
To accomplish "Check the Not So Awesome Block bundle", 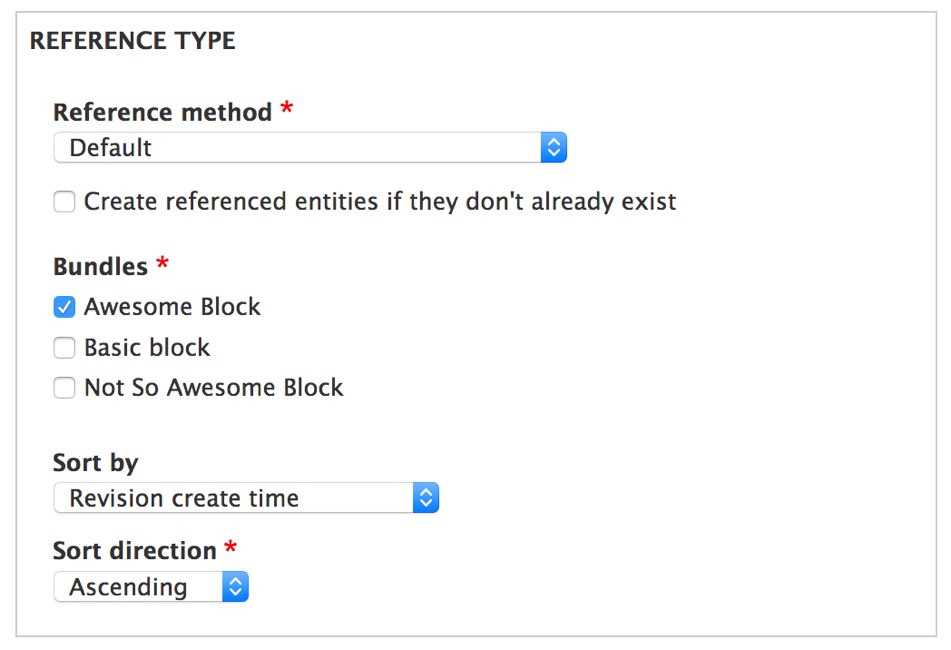I will point(64,387).
